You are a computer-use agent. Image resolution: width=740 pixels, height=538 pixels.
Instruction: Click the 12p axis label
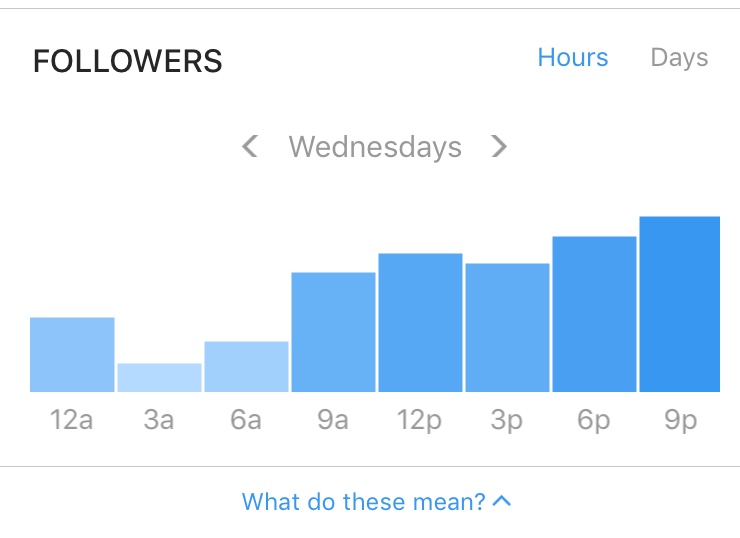pyautogui.click(x=420, y=420)
